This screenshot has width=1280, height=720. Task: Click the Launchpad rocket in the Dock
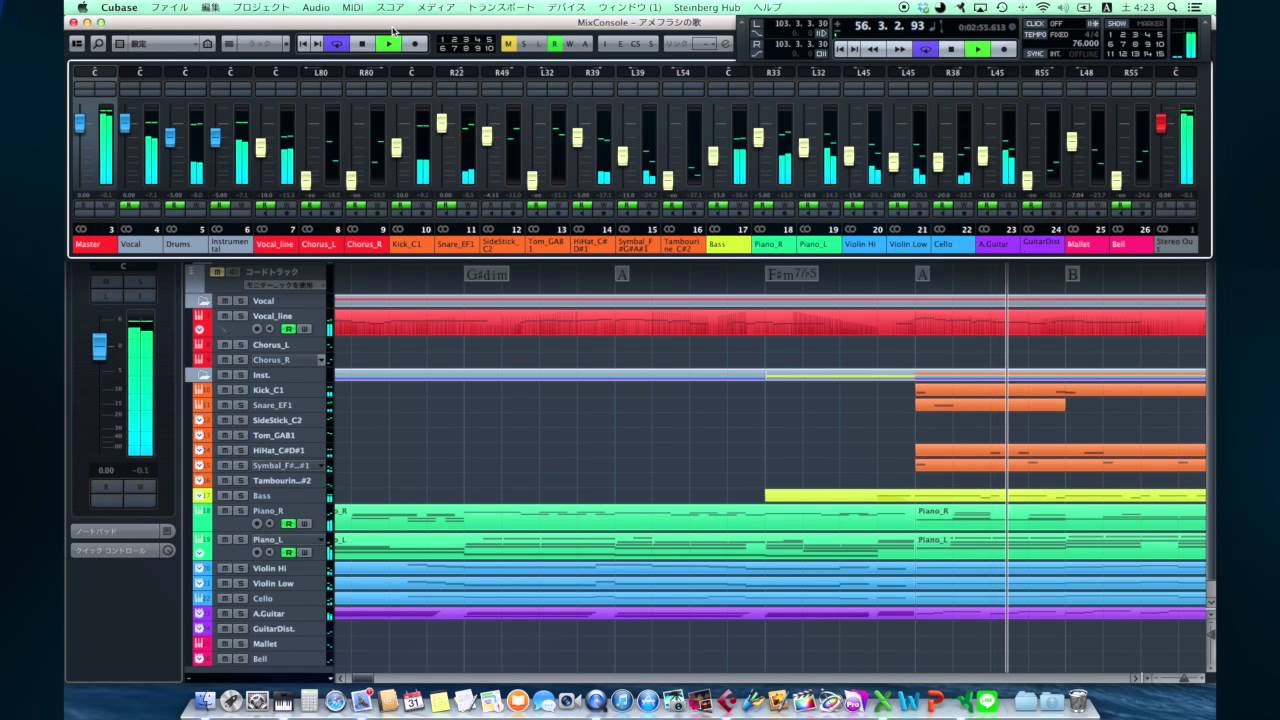tap(231, 701)
